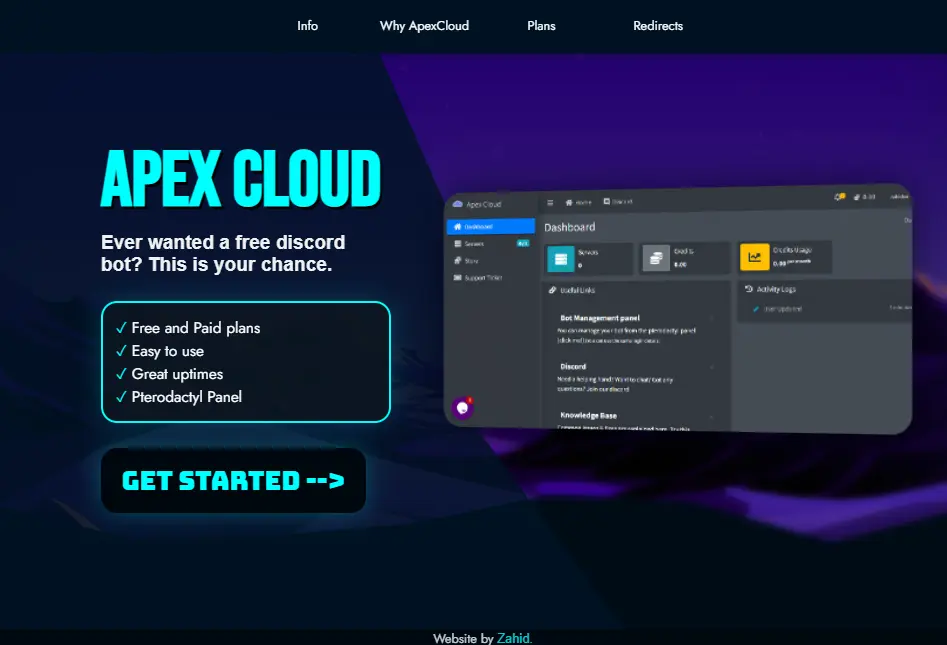
Task: Click the "Ever wanted a free discord bot?" tagline
Action: click(x=223, y=253)
